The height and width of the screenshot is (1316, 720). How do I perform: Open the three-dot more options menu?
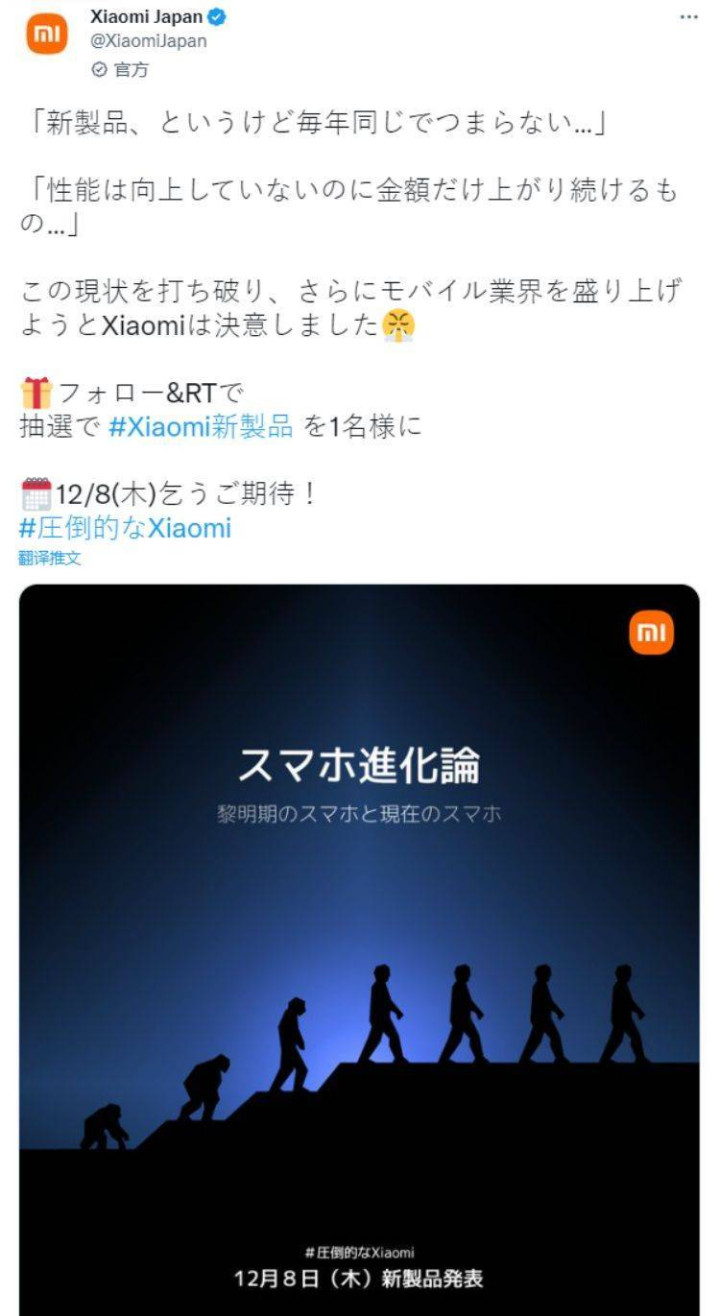click(688, 17)
